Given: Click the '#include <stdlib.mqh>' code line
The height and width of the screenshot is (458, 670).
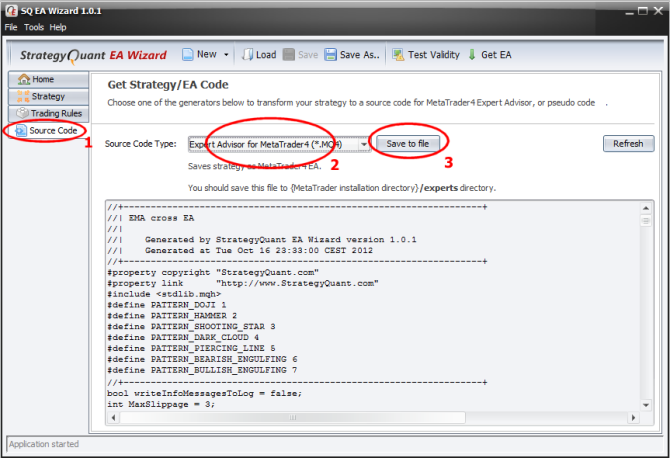Looking at the screenshot, I should pos(164,294).
